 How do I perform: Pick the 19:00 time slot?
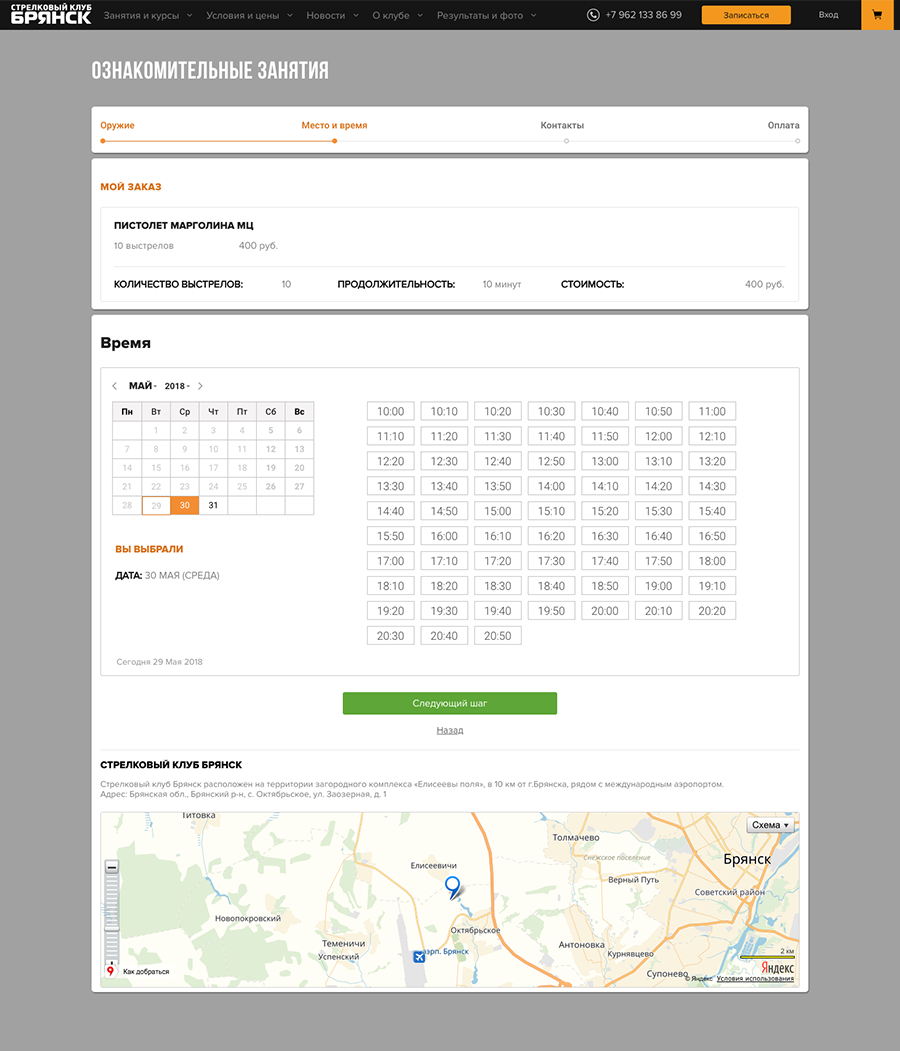(659, 586)
